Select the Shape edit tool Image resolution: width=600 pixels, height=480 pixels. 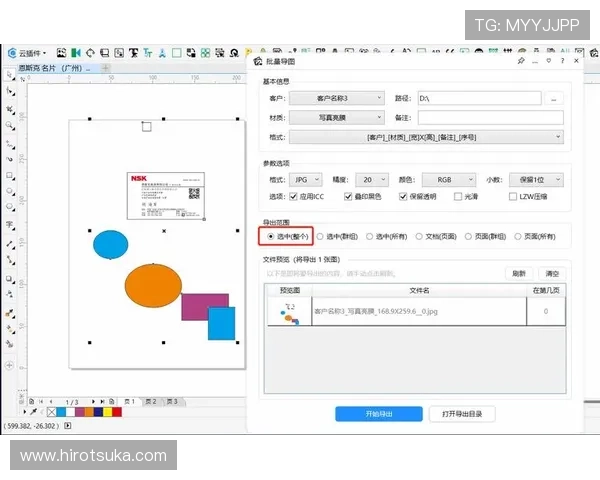pos(10,91)
